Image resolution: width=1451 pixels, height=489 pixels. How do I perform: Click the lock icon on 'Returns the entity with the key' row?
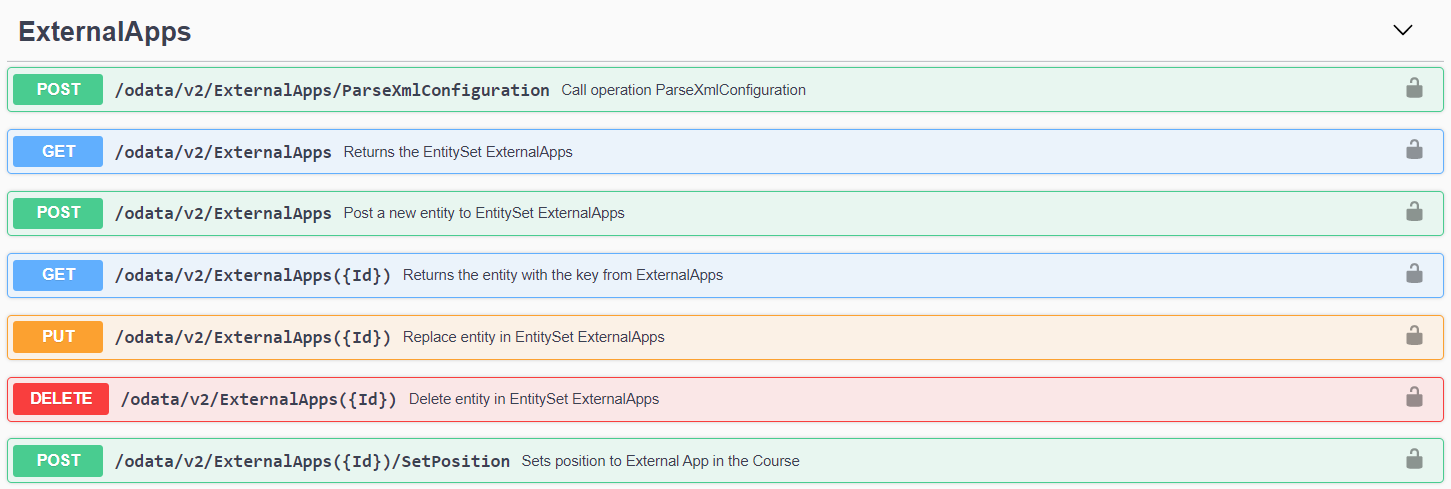tap(1414, 274)
